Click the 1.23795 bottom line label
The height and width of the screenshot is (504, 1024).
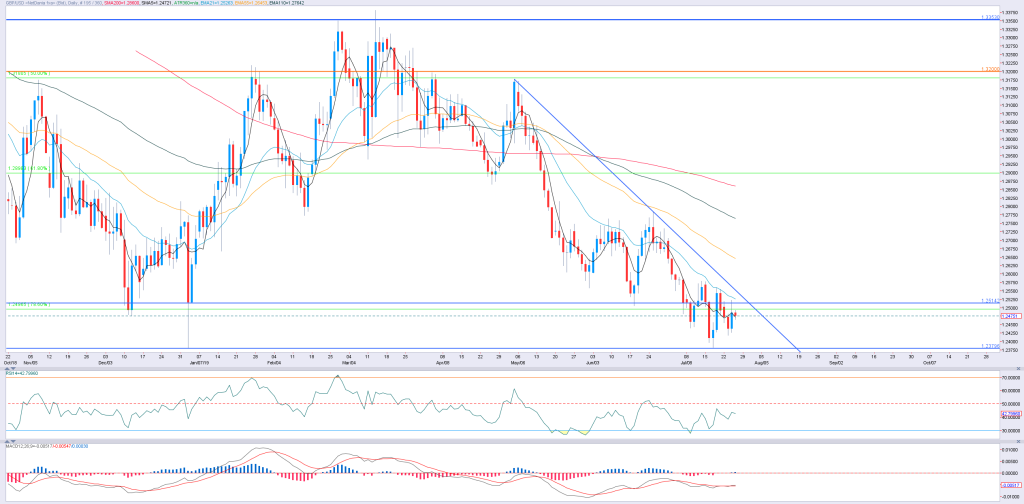coord(990,346)
